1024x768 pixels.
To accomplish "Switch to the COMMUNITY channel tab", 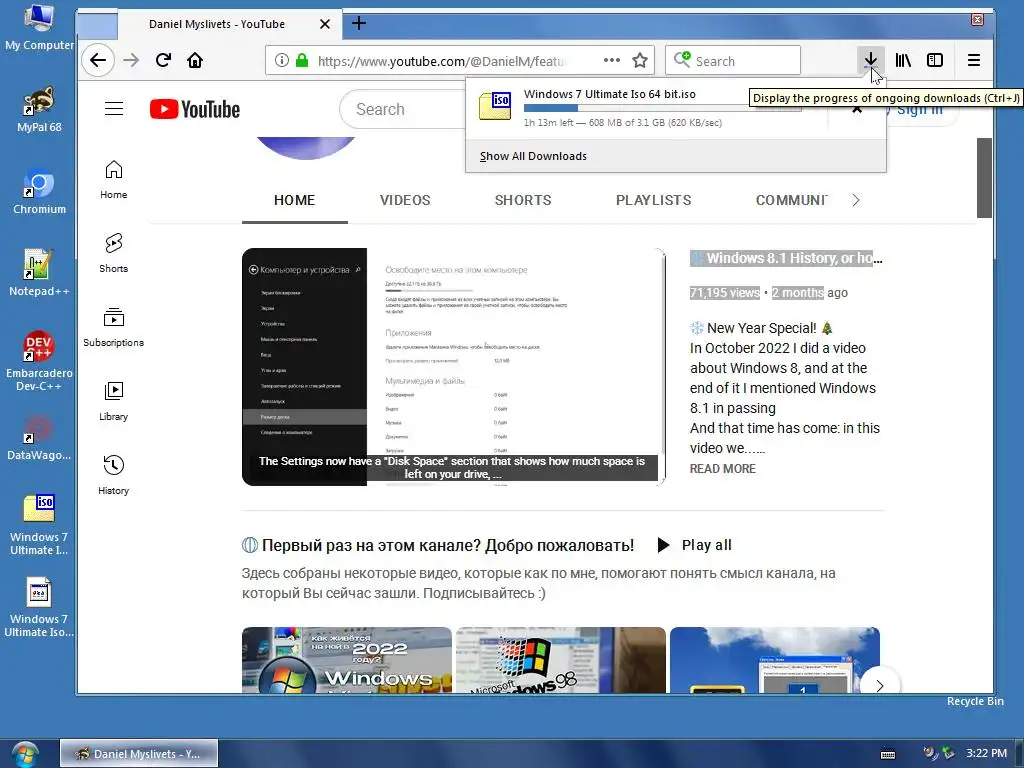I will (x=791, y=200).
